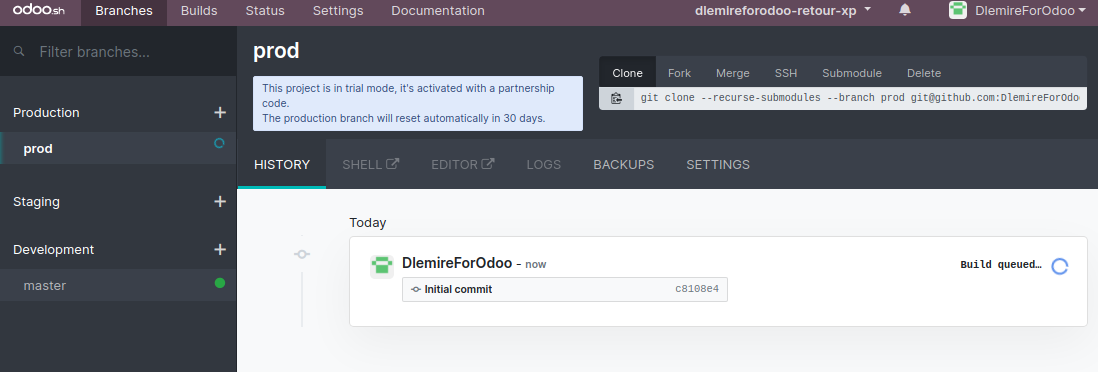Open the Initial commit link

click(458, 289)
